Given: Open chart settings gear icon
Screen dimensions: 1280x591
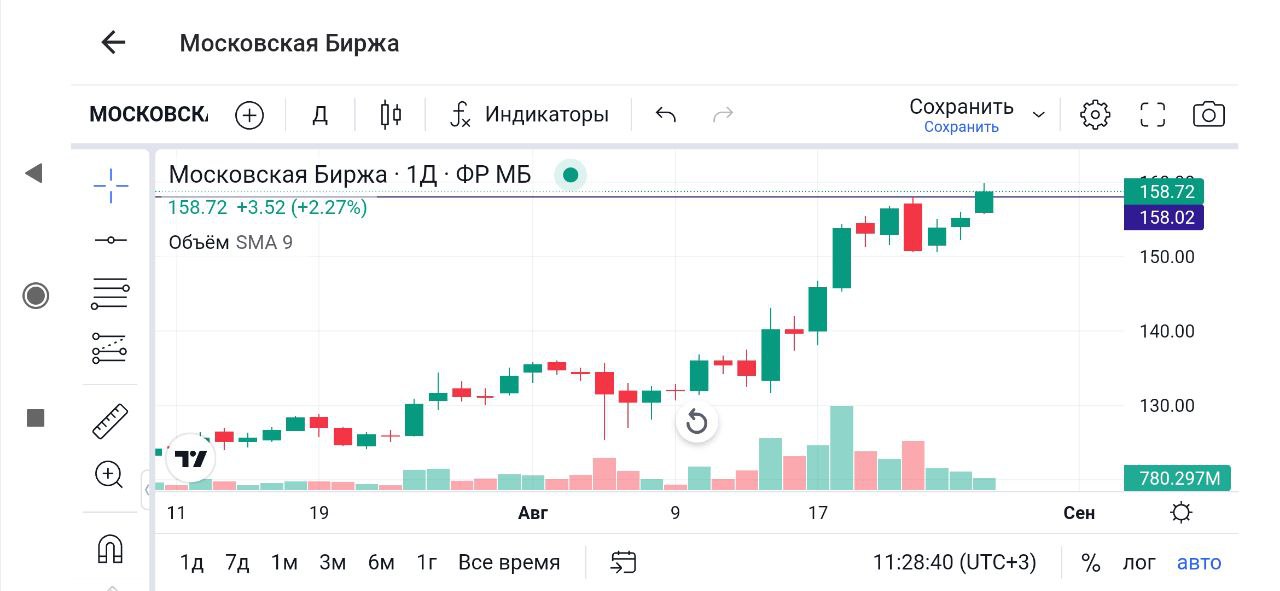Looking at the screenshot, I should pyautogui.click(x=1095, y=115).
